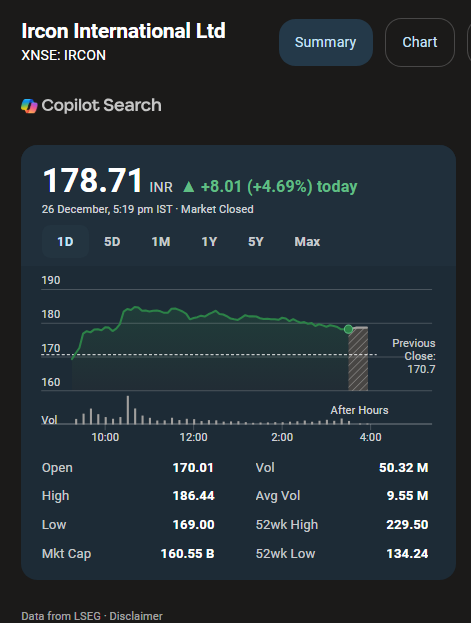The image size is (471, 623).
Task: Open the Summary tab
Action: click(326, 42)
